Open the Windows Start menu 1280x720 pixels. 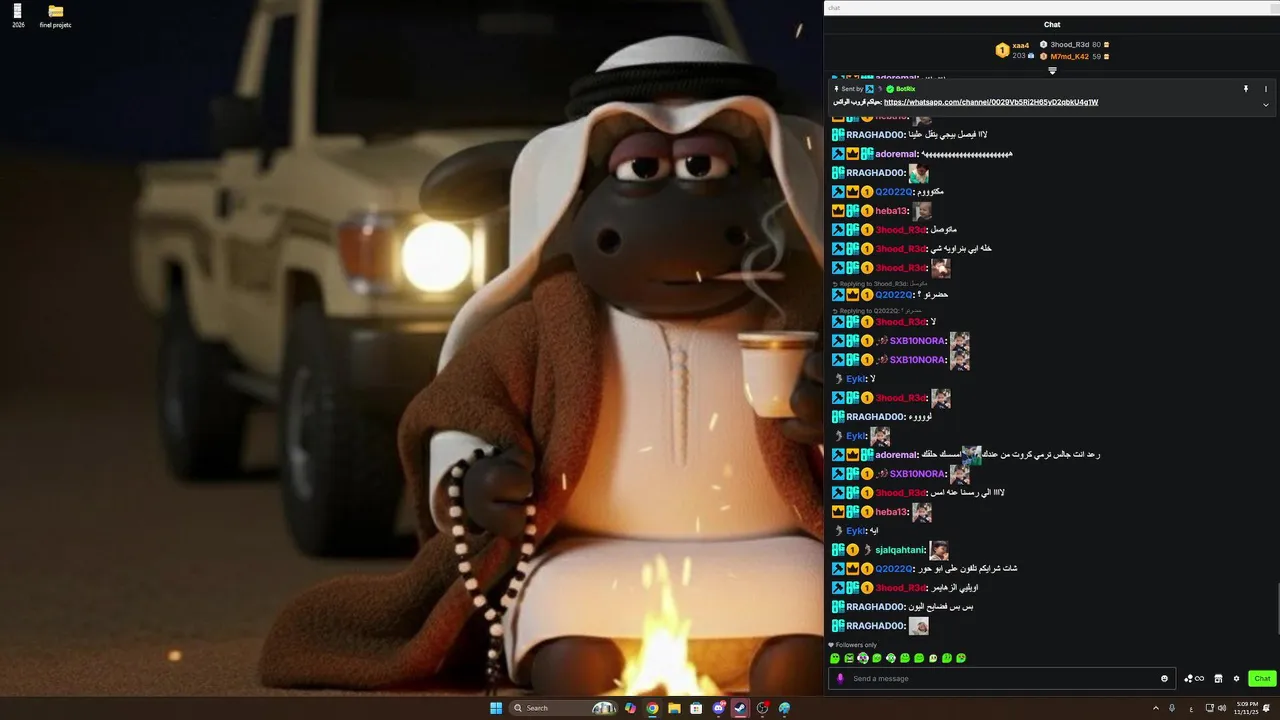pyautogui.click(x=496, y=708)
